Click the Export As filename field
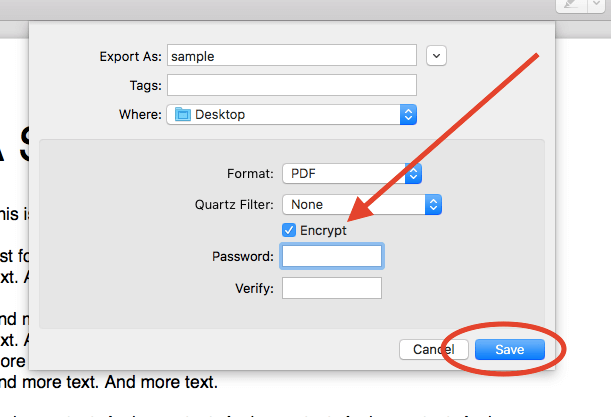The width and height of the screenshot is (611, 417). (291, 56)
